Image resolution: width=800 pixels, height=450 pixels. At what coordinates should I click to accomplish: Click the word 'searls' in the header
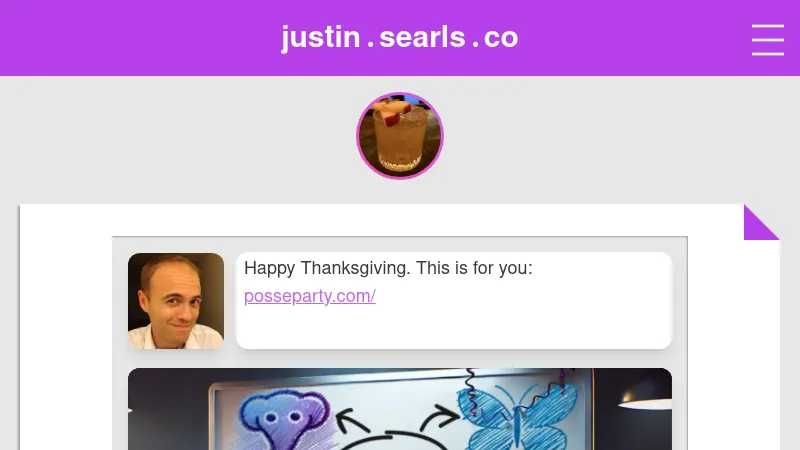tap(422, 38)
